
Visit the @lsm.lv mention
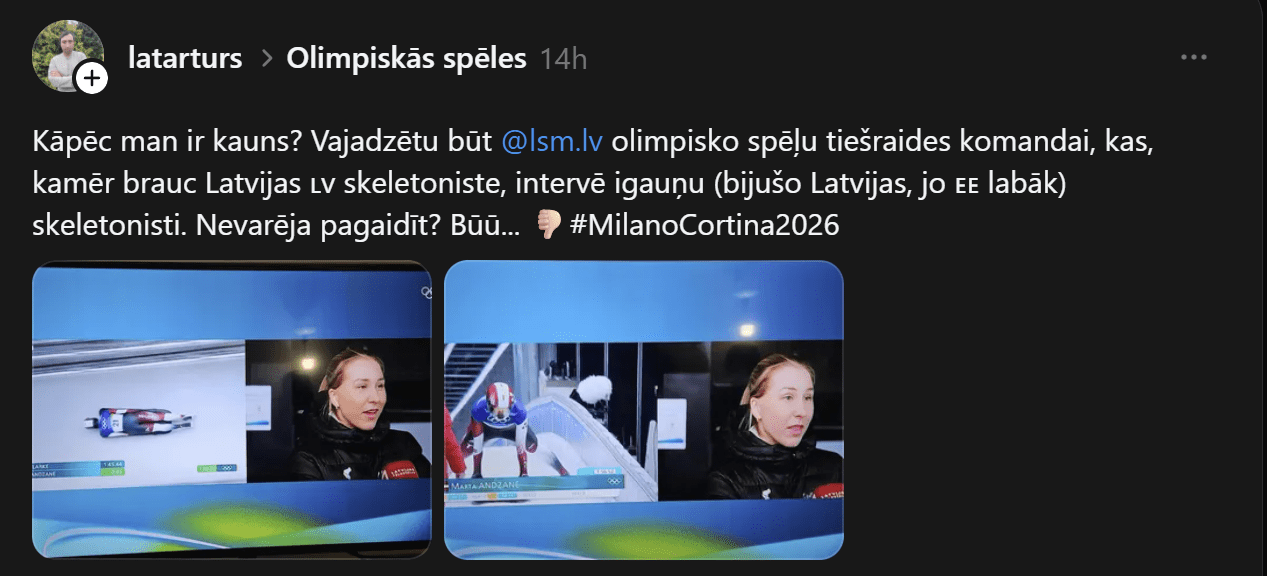tap(551, 141)
